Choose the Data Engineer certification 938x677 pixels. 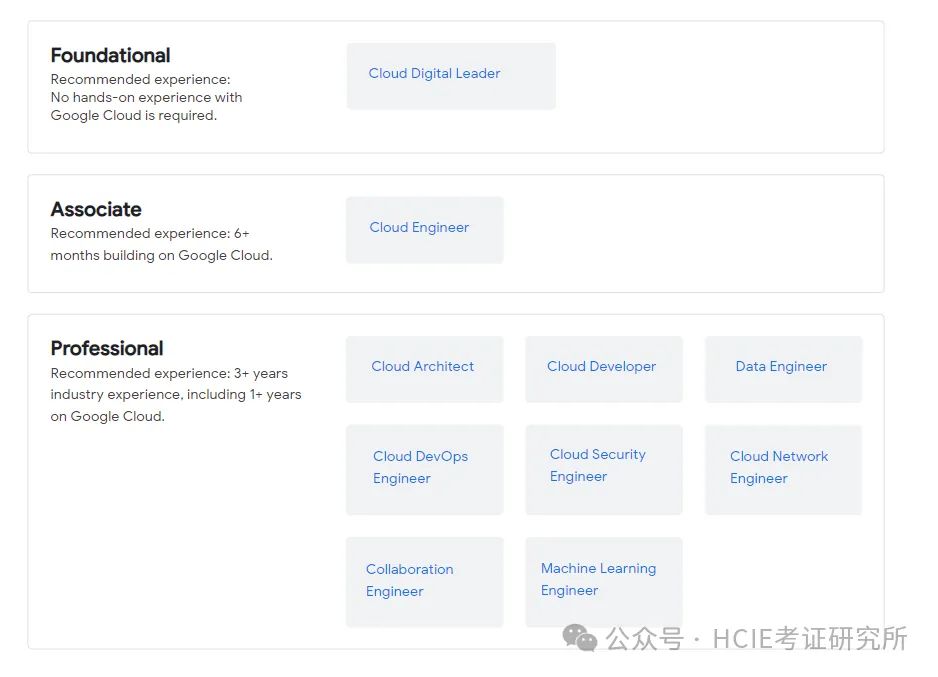click(784, 369)
